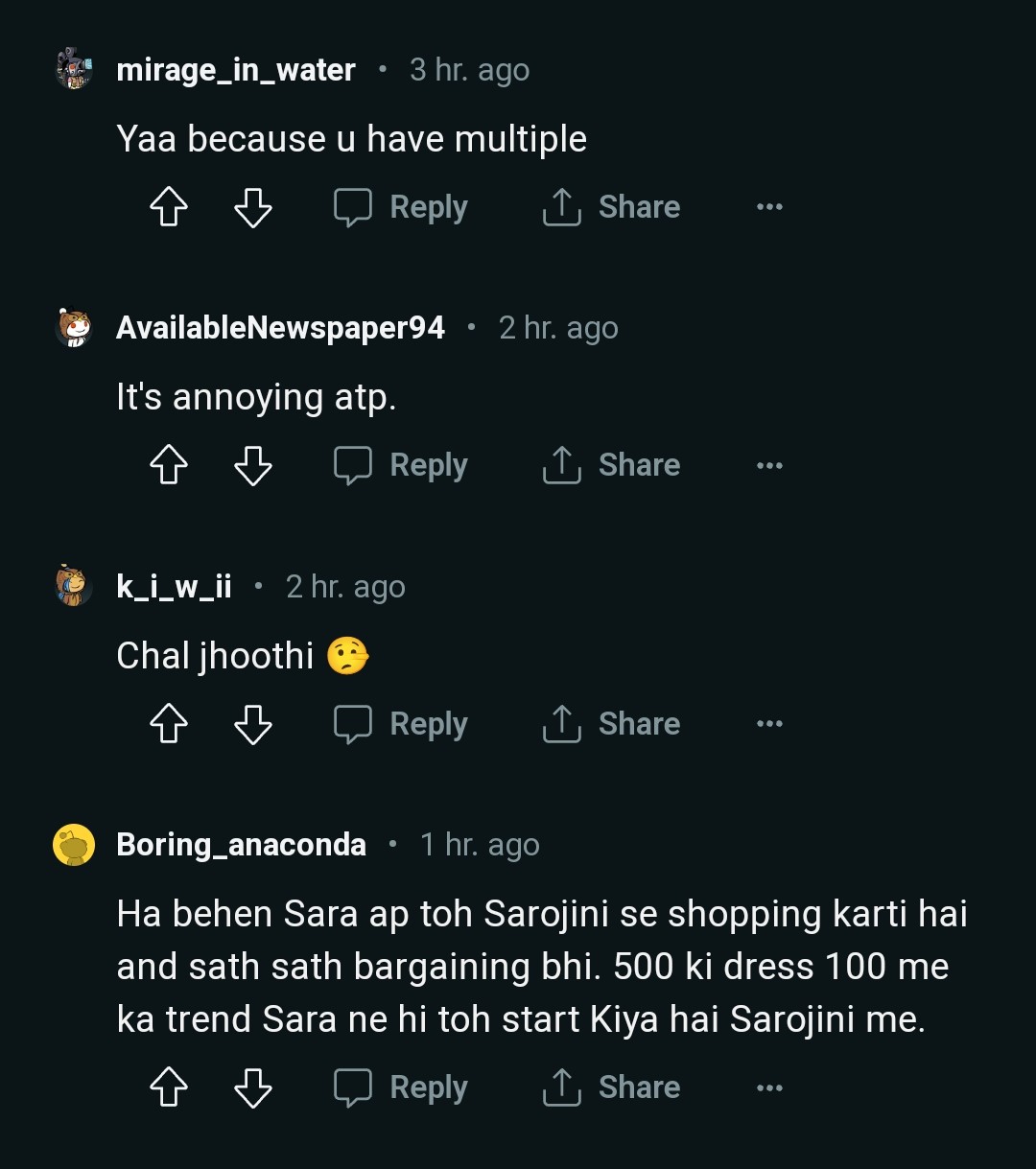Upvote AvailableNewspaper94's comment
The height and width of the screenshot is (1169, 1036).
169,466
